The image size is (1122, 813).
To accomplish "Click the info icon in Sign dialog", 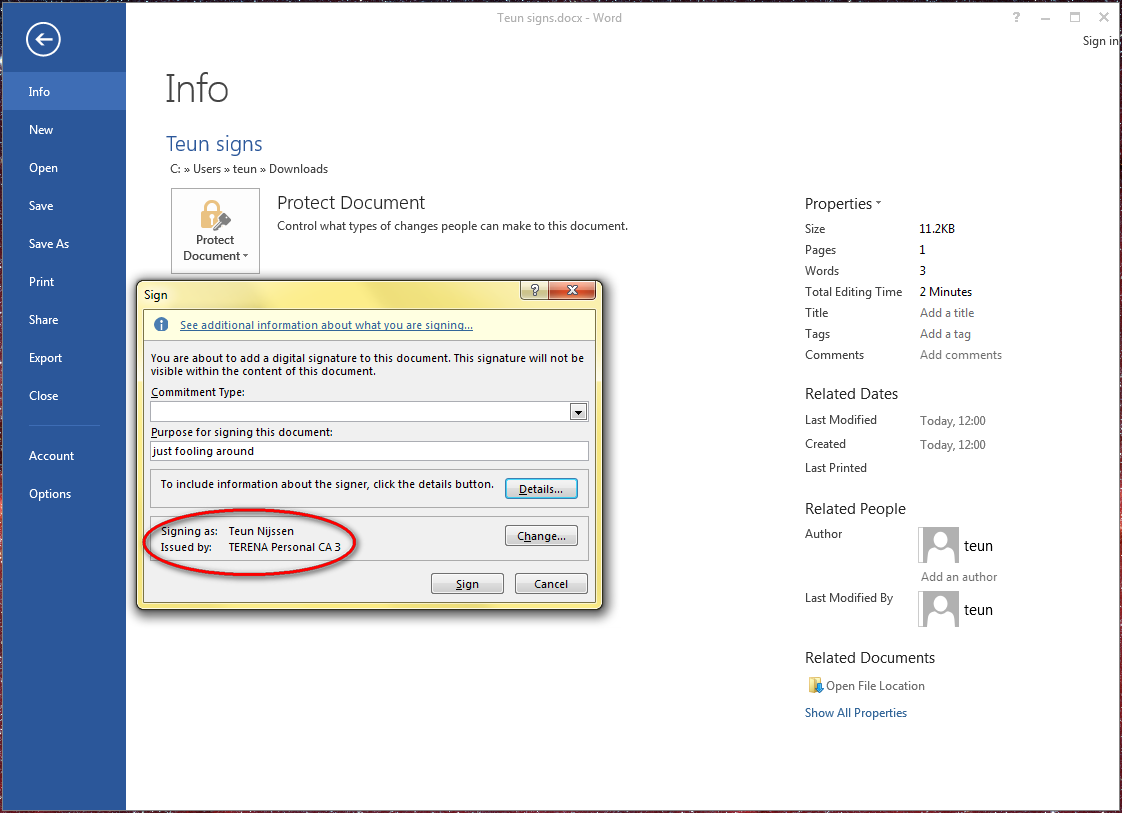I will point(161,325).
